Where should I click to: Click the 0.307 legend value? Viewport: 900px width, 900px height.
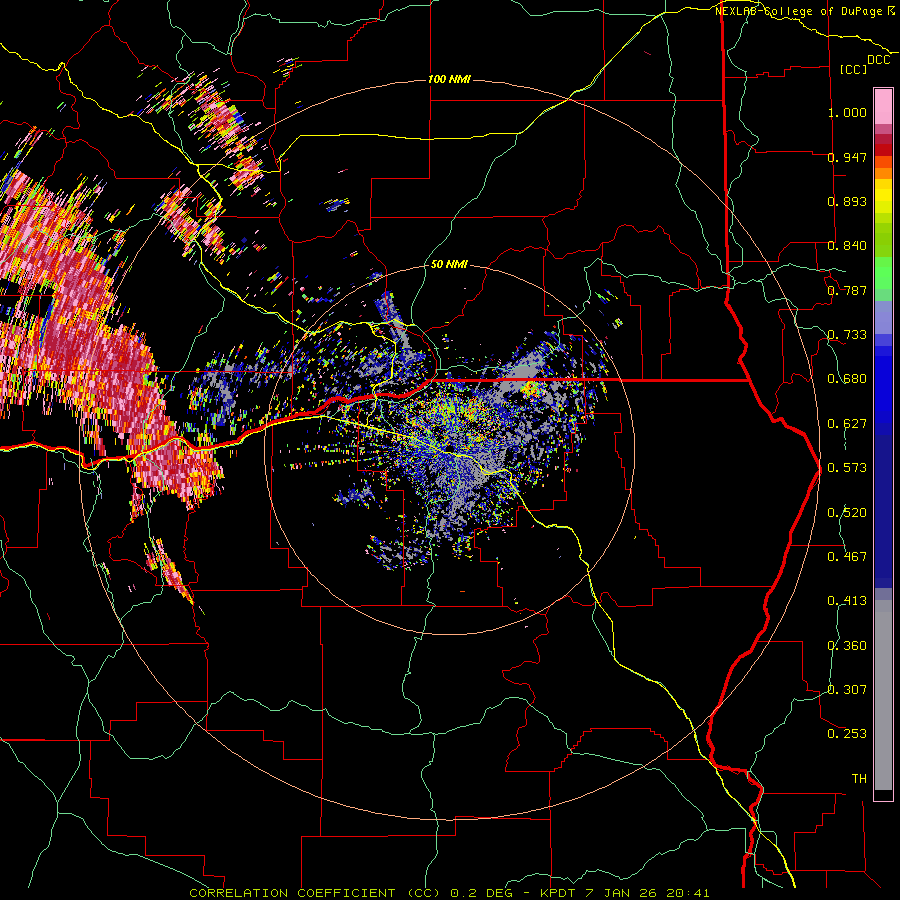point(847,690)
